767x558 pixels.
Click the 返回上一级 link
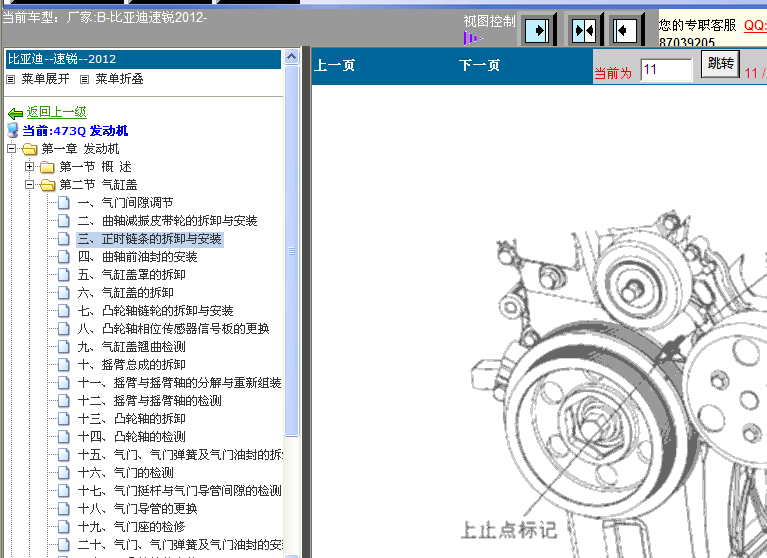tap(57, 112)
